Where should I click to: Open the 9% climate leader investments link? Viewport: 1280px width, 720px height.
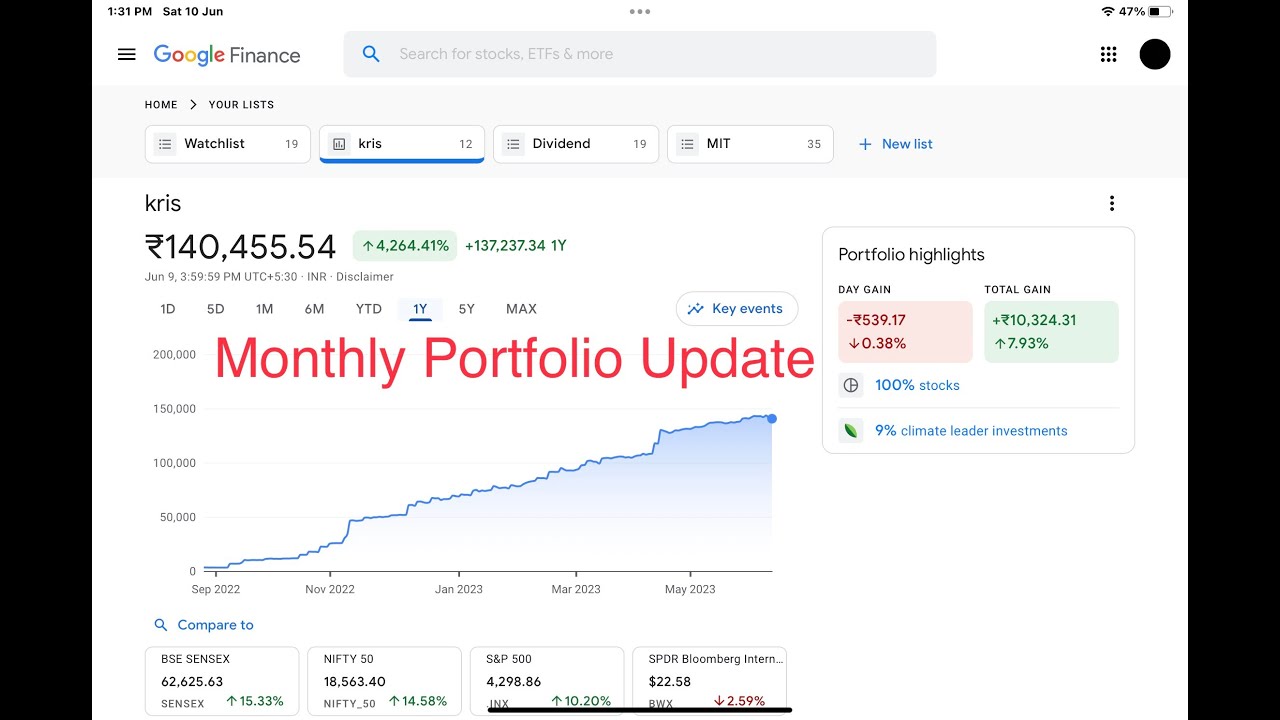(971, 431)
